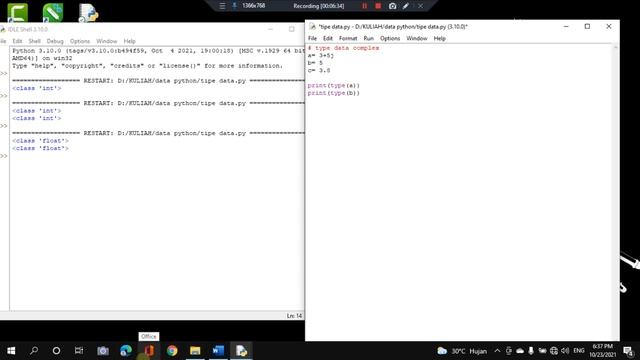Screen dimensions: 640x360
Task: Click the line 'print(type(b))' in editor
Action: click(x=333, y=93)
